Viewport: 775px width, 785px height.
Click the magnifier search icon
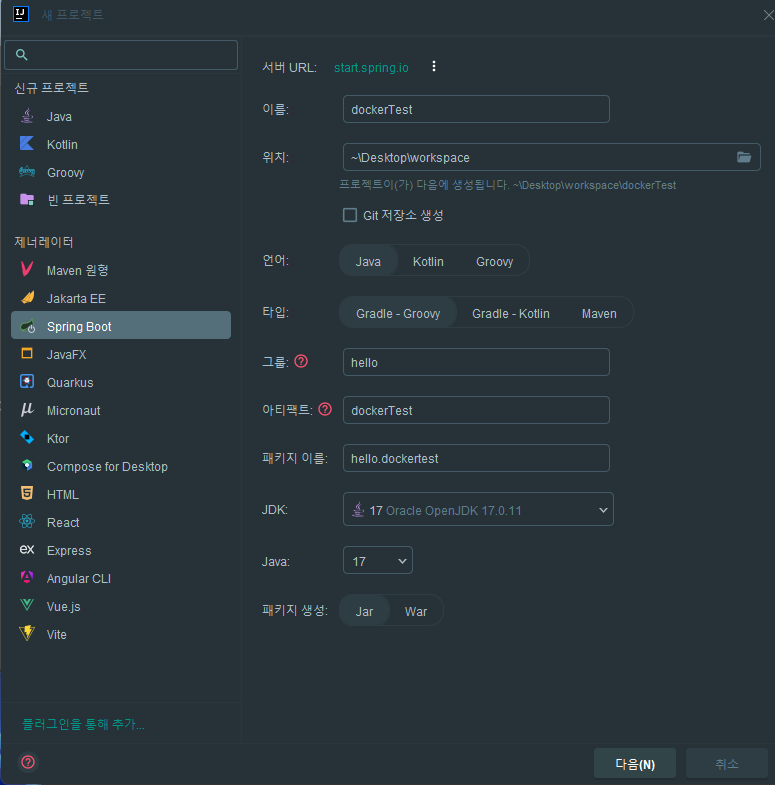click(22, 55)
